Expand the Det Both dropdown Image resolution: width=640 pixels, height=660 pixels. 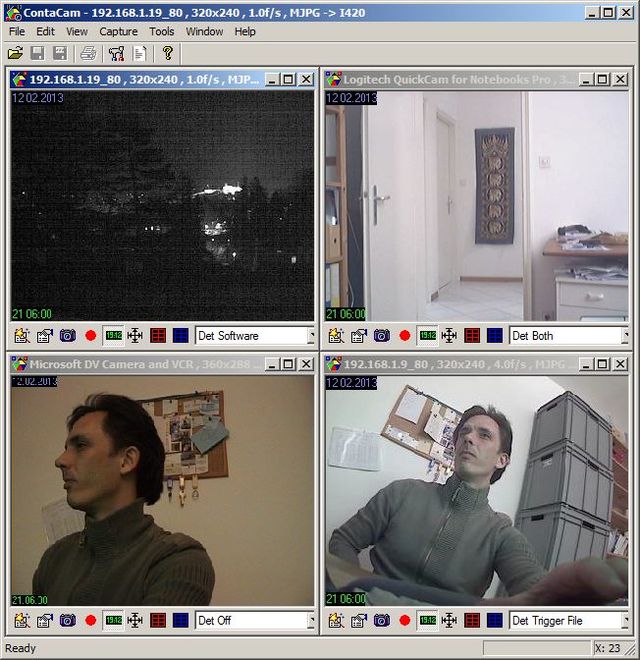coord(625,336)
